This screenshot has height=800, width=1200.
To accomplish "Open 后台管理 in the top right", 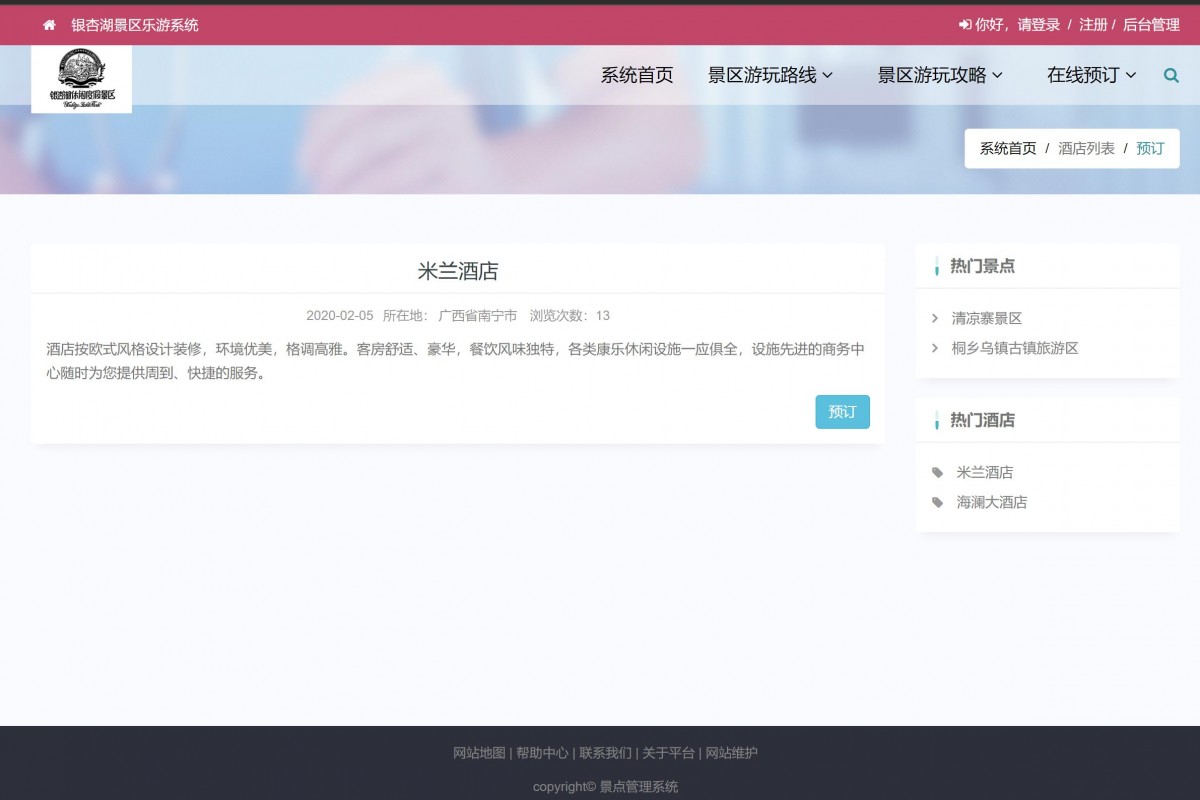I will click(1152, 24).
